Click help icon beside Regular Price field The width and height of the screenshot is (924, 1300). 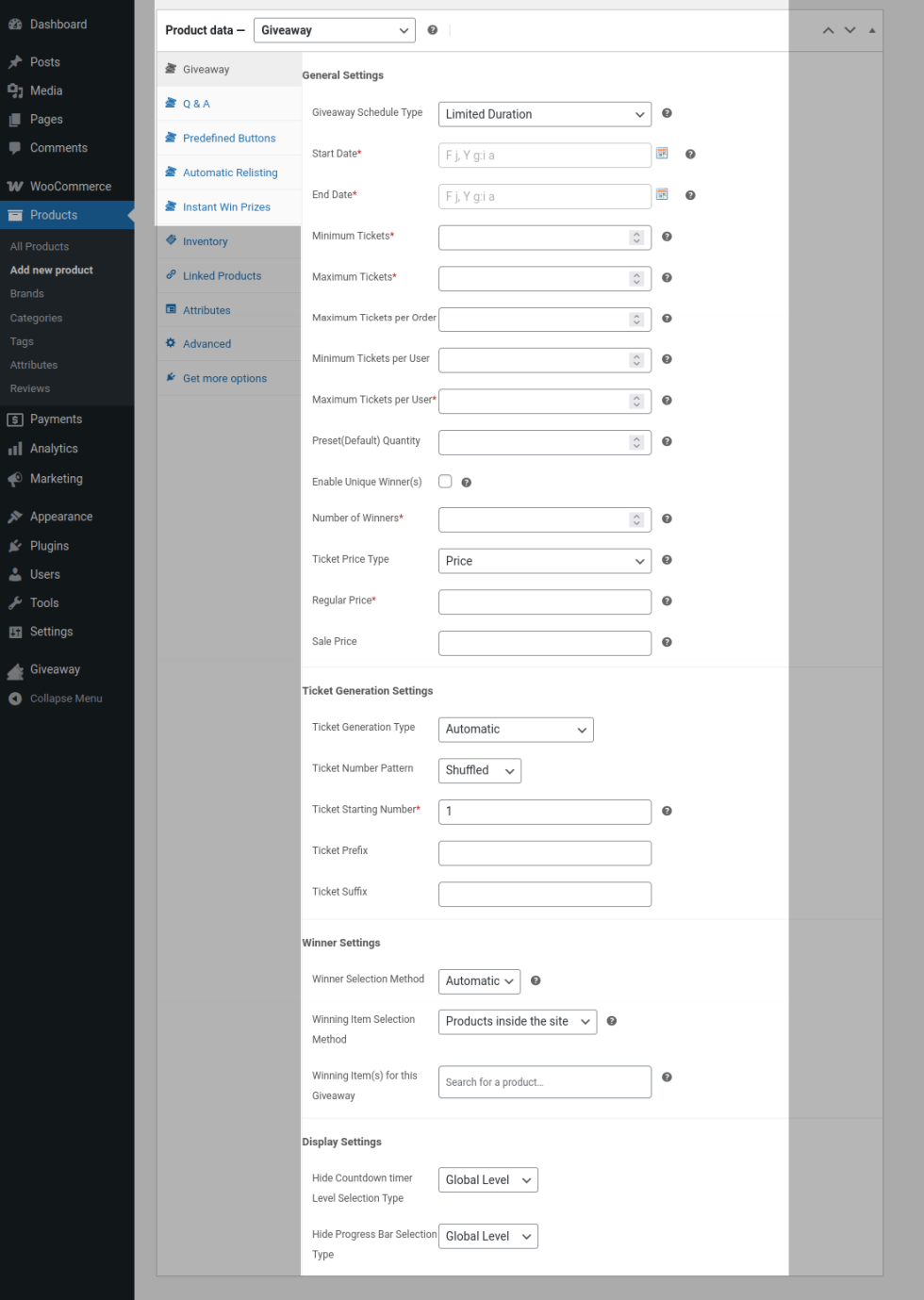coord(667,601)
